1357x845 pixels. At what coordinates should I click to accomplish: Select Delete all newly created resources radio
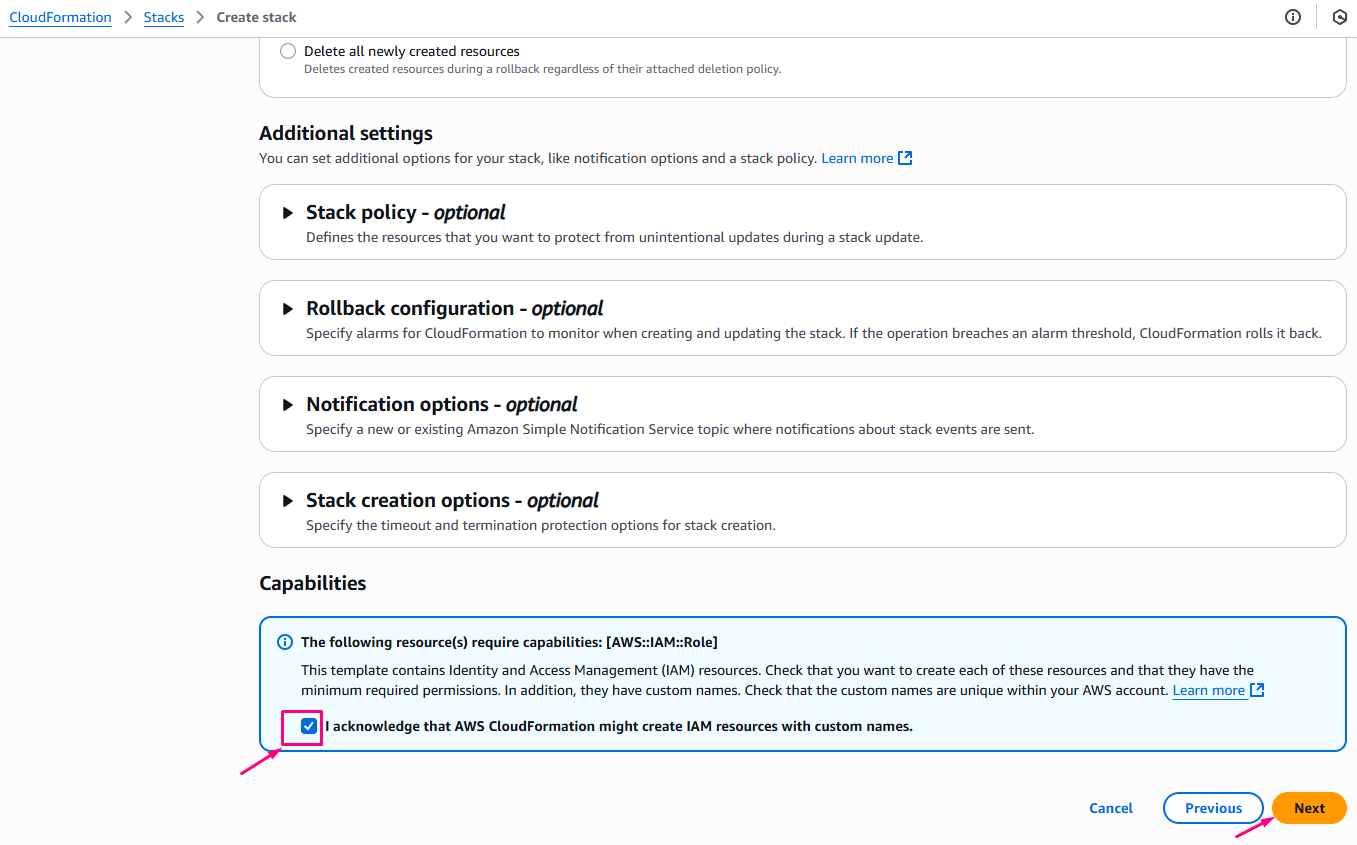pyautogui.click(x=288, y=51)
